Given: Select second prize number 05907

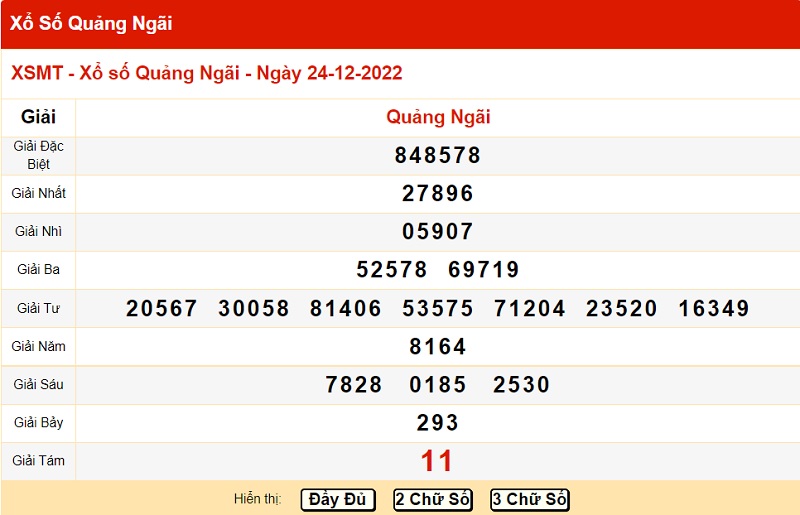Looking at the screenshot, I should tap(438, 231).
